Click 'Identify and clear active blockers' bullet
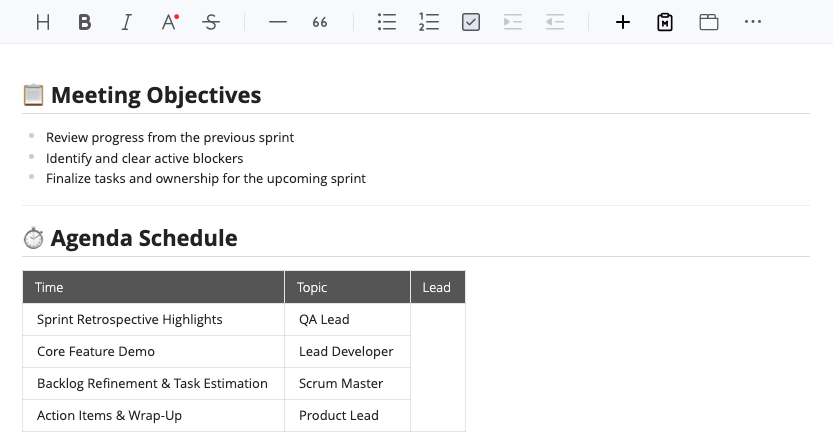This screenshot has height=442, width=833. click(144, 158)
